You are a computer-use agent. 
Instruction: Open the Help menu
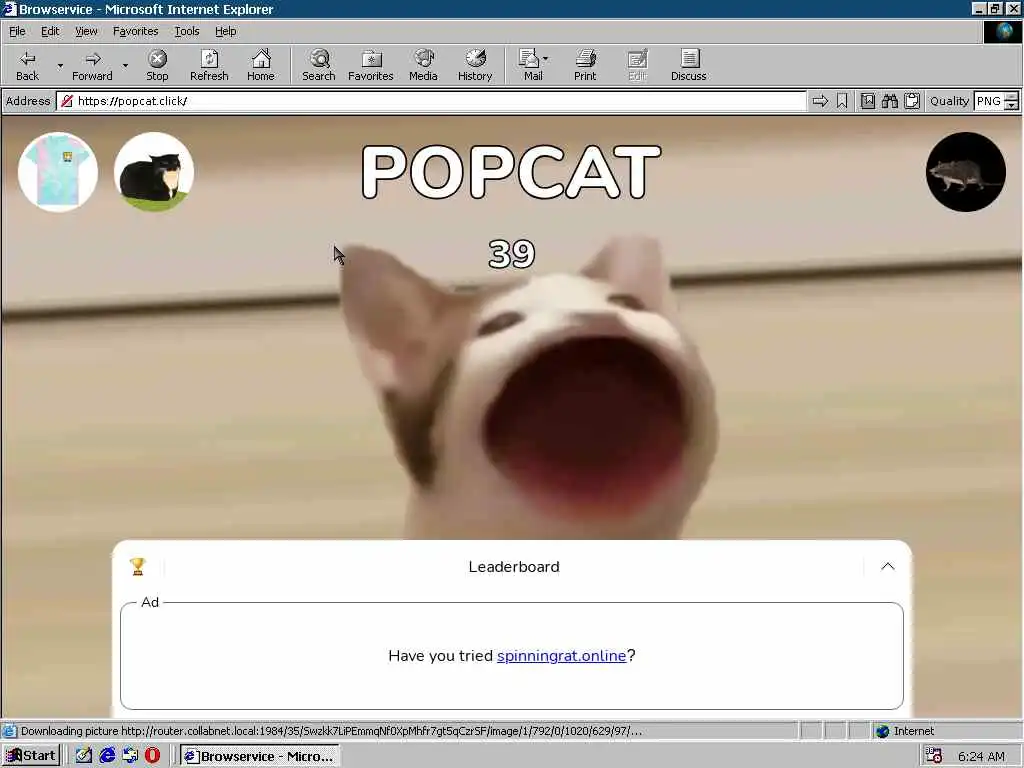click(x=225, y=31)
